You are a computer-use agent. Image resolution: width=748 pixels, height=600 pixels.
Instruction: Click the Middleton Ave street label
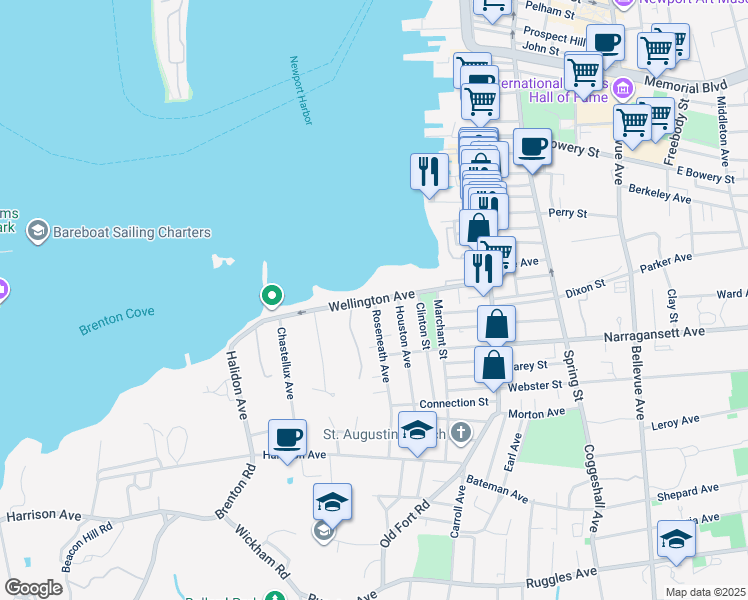click(x=723, y=131)
